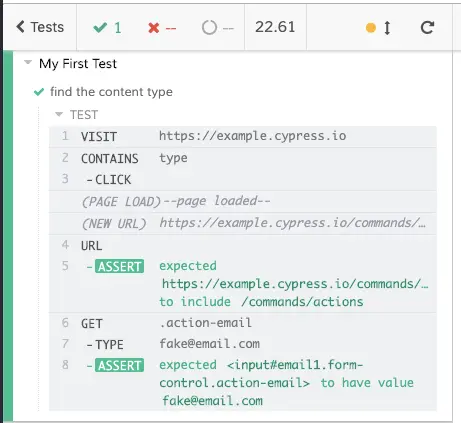The height and width of the screenshot is (423, 461).
Task: Click the green passed tests checkmark
Action: pyautogui.click(x=100, y=28)
